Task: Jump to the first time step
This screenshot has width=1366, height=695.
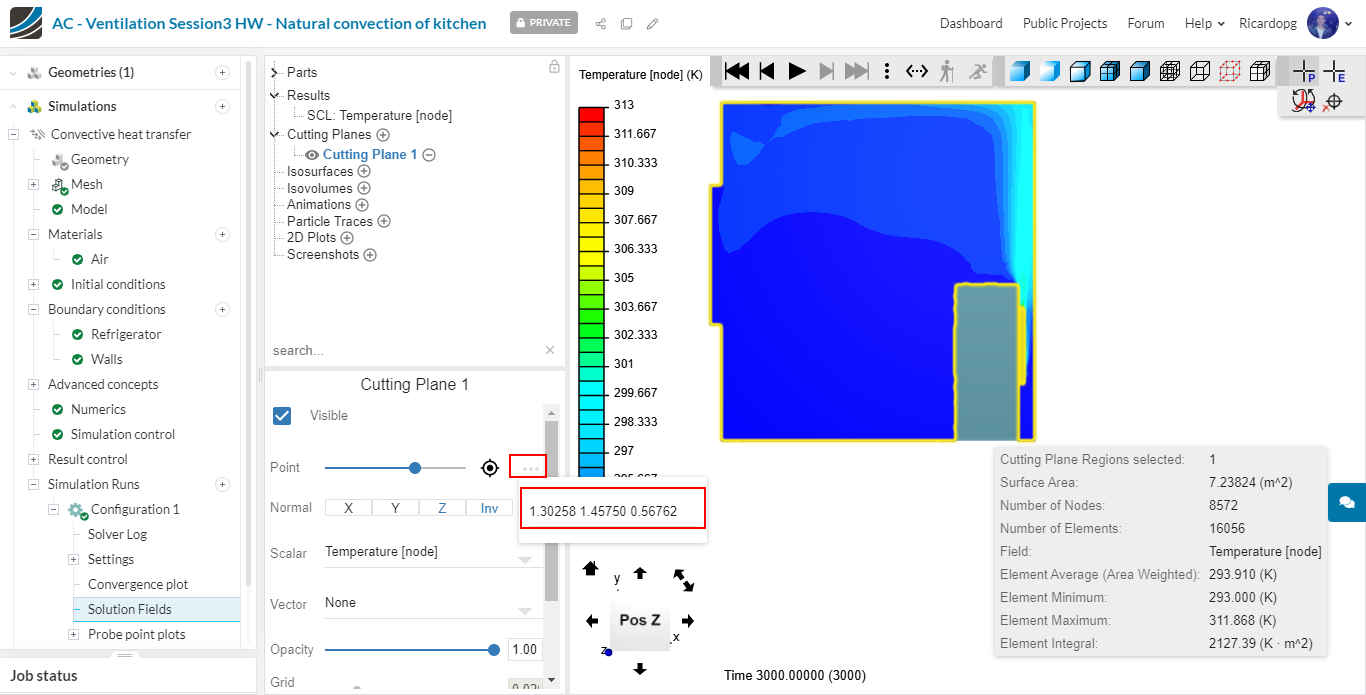Action: pos(737,71)
